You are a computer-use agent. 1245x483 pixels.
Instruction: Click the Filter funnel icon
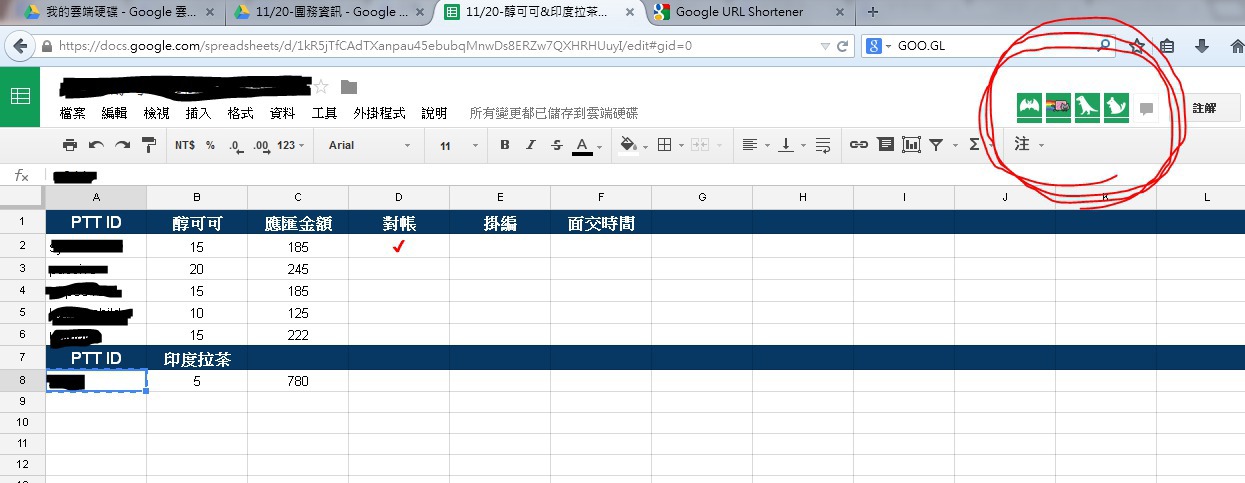point(941,145)
